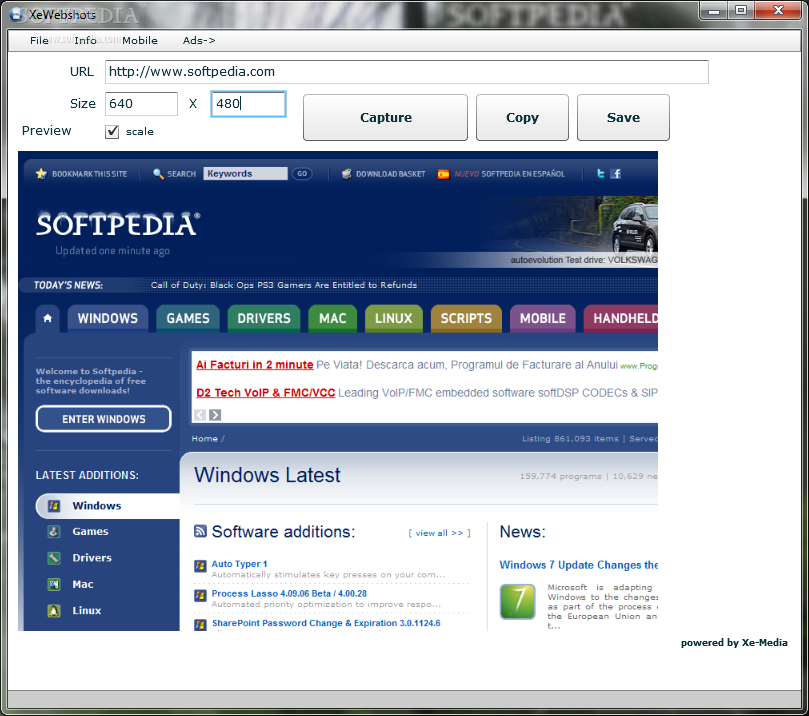This screenshot has height=716, width=809.
Task: Click the Download Basket icon
Action: [x=347, y=174]
